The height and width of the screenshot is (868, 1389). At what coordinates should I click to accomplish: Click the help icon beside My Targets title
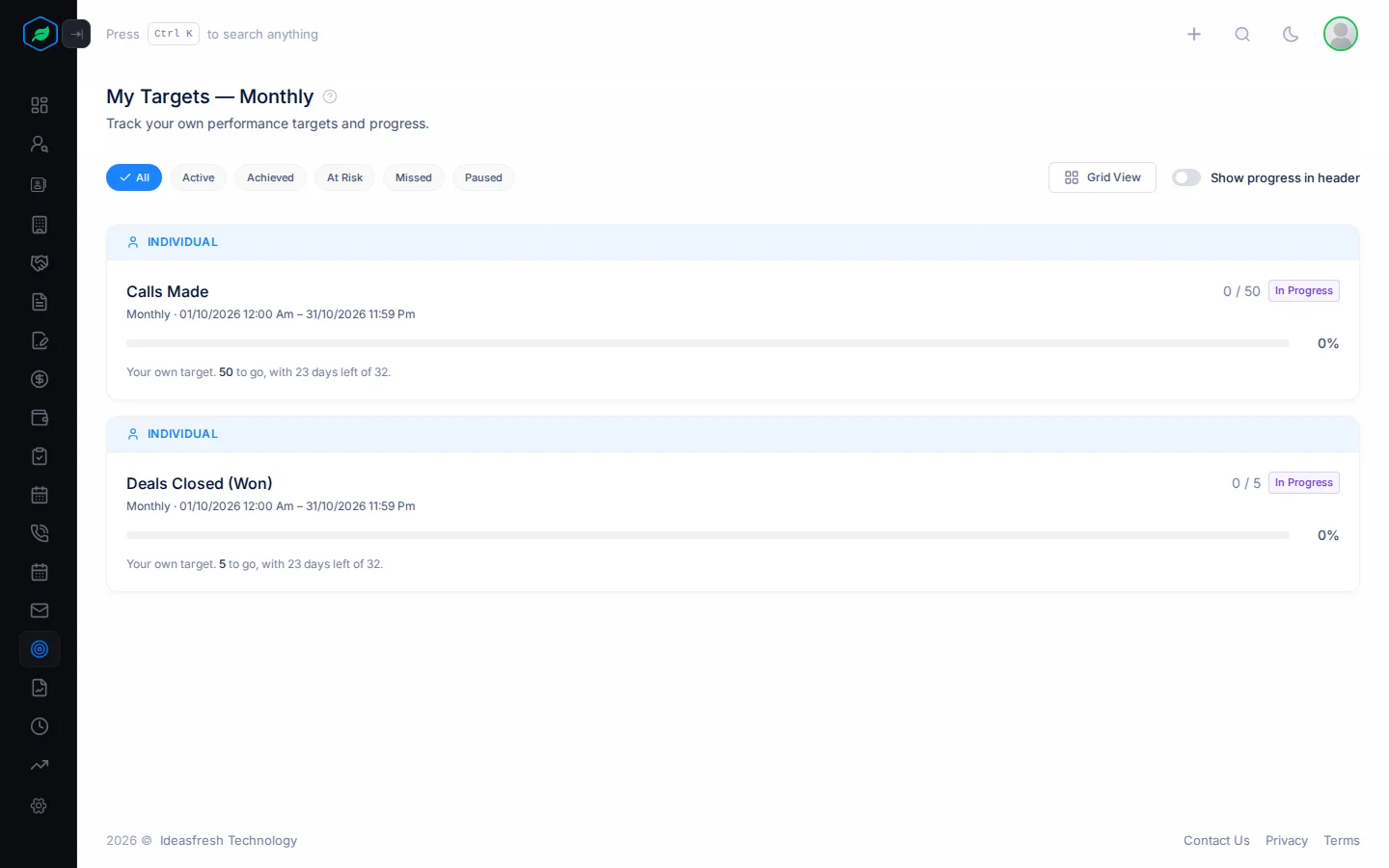click(x=330, y=96)
